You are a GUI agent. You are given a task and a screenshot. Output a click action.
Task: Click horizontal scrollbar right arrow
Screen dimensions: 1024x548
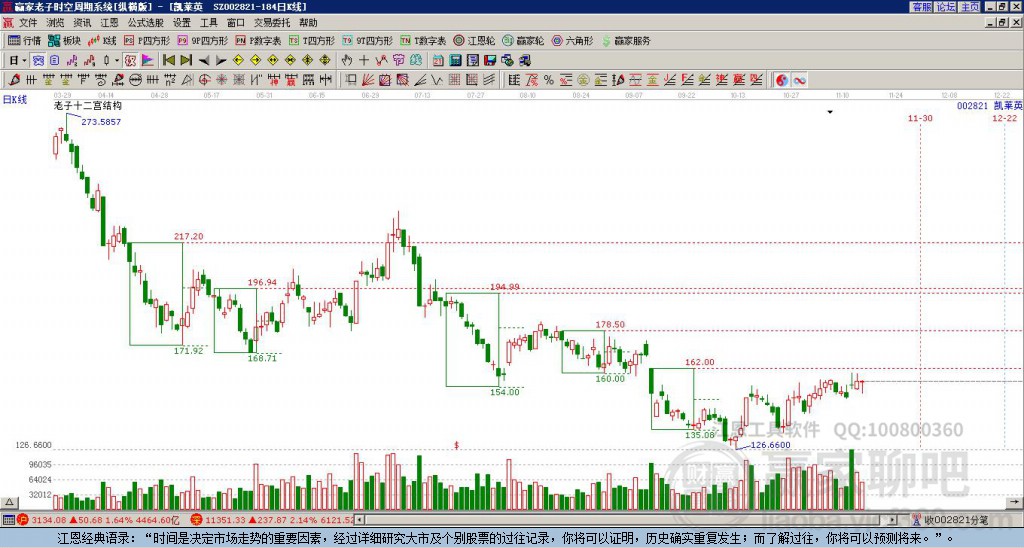pos(893,520)
